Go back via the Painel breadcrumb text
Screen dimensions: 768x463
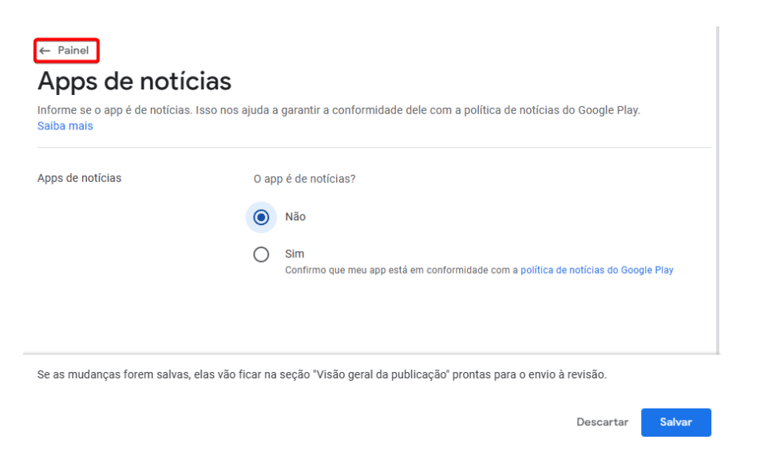(x=73, y=50)
